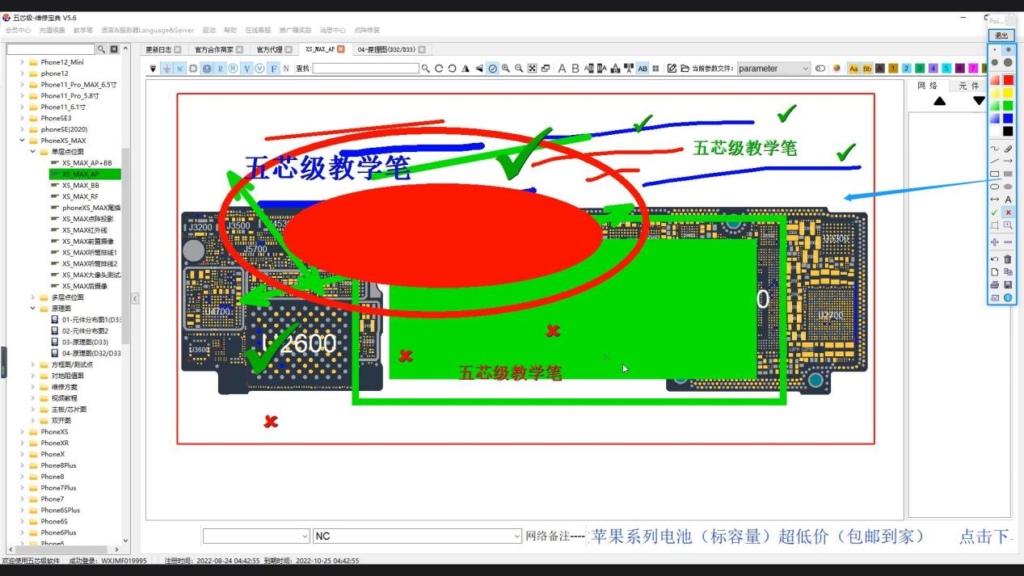Select the filled rectangle tool
Screen dimensions: 1024x576
click(1008, 174)
